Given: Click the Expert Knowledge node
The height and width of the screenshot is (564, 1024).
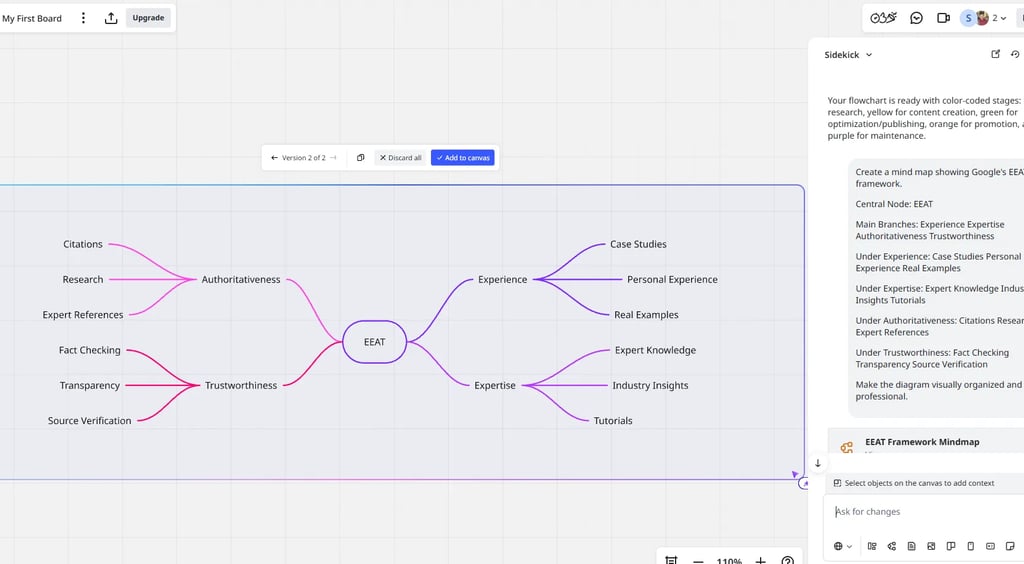Looking at the screenshot, I should coord(655,350).
